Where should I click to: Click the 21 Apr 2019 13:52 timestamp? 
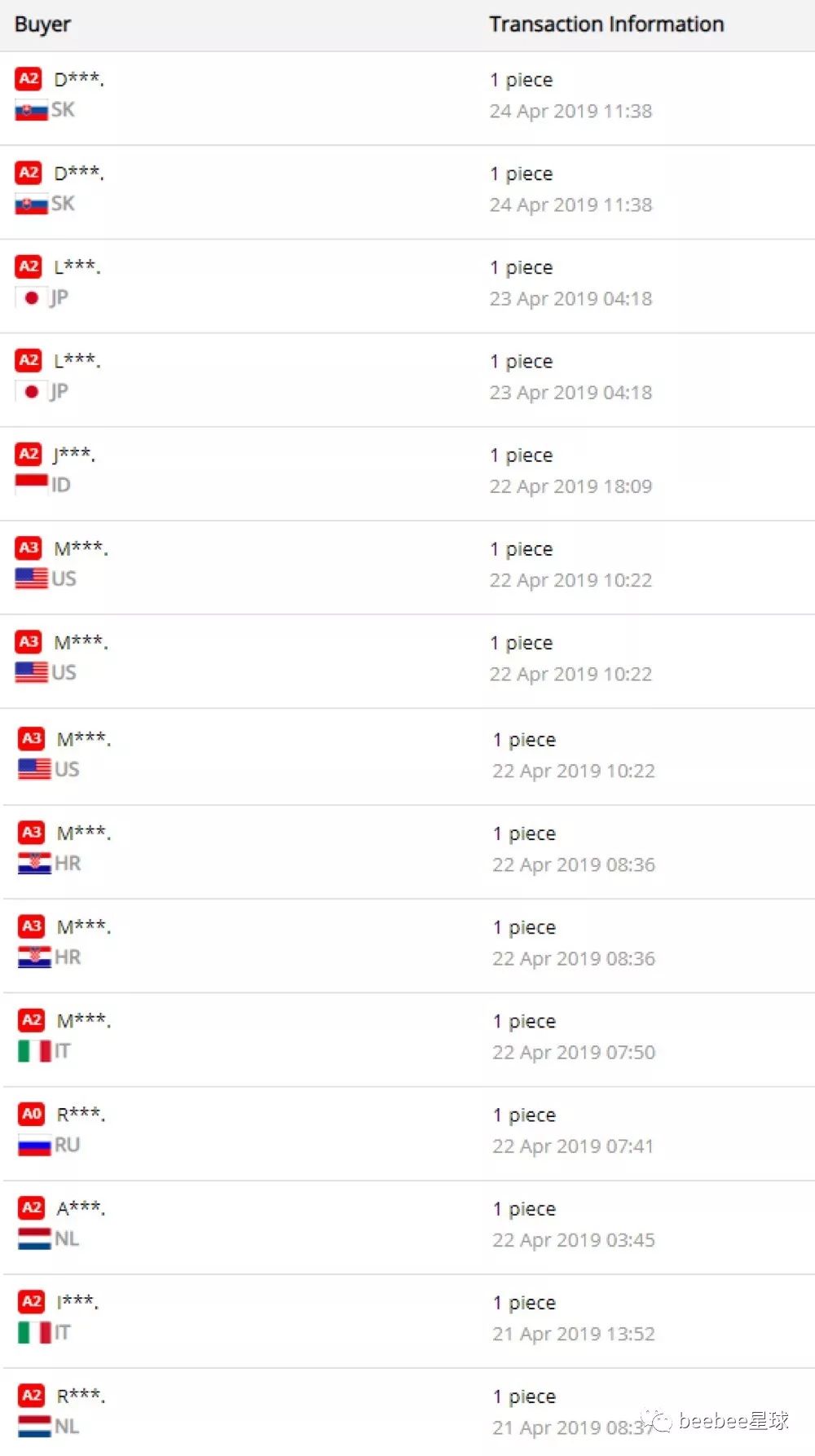(573, 1334)
